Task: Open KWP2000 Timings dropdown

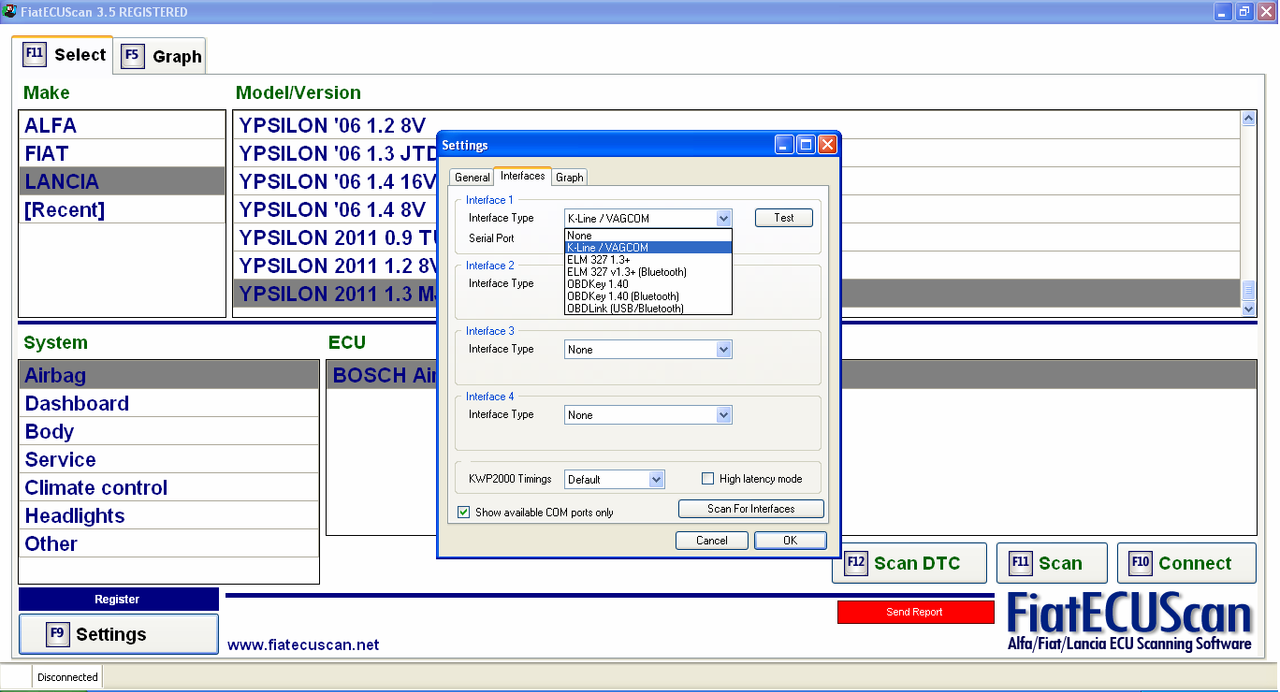Action: 614,479
